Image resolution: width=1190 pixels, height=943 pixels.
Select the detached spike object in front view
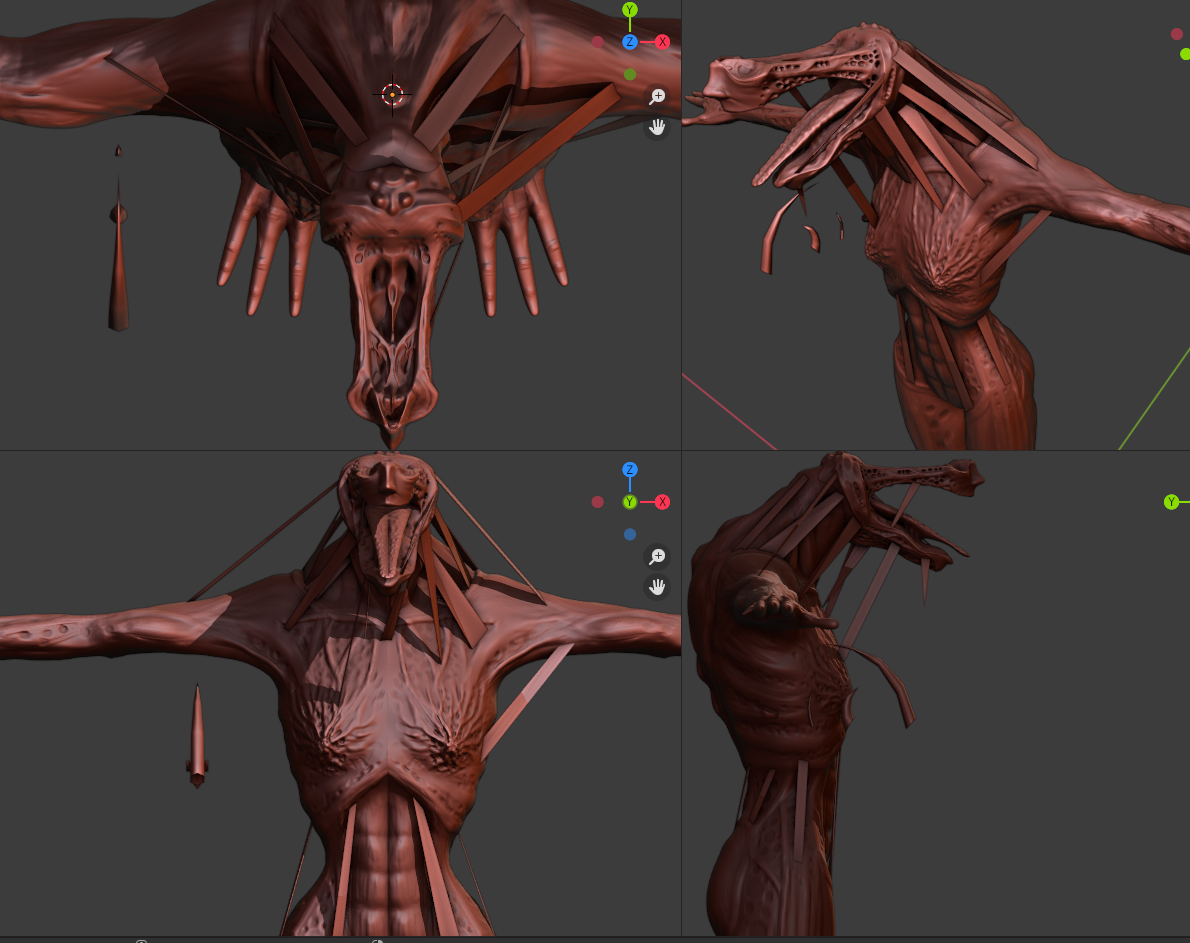point(197,738)
